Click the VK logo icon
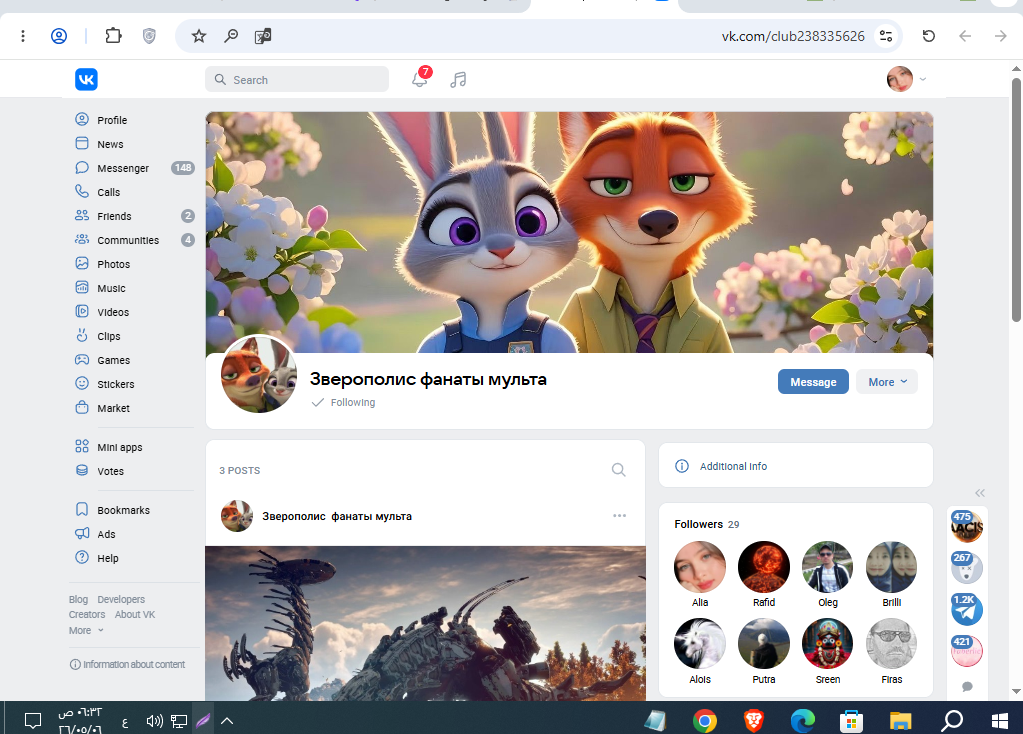Viewport: 1023px width, 734px height. pyautogui.click(x=86, y=80)
